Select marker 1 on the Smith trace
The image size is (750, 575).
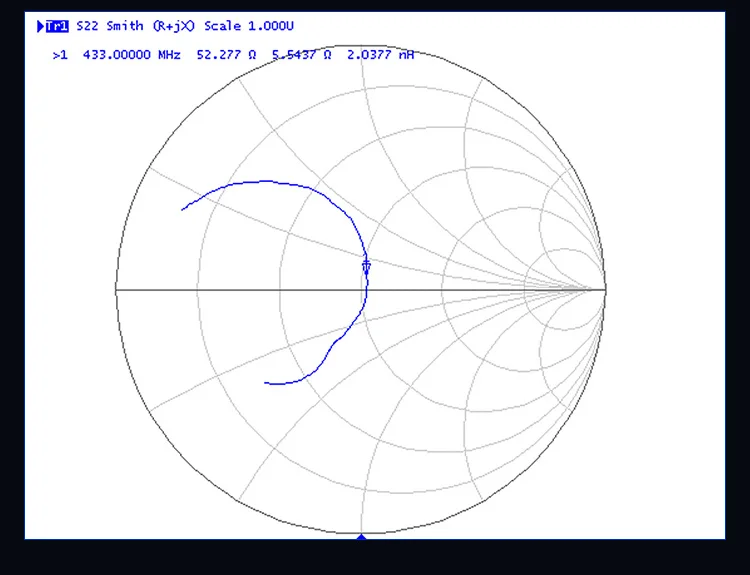(366, 267)
